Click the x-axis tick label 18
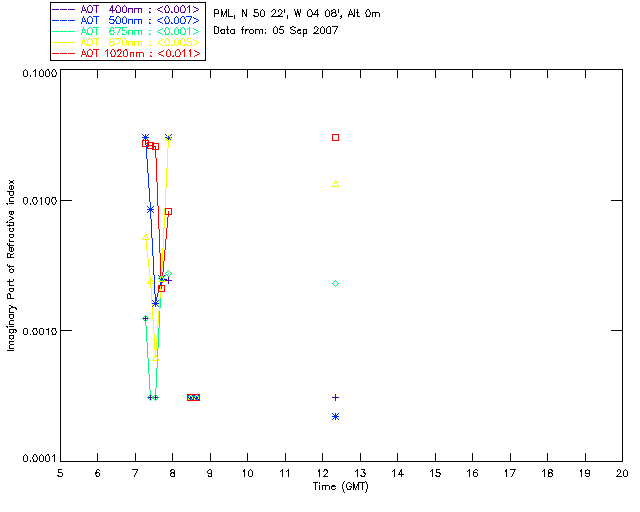The image size is (640, 512). [547, 473]
